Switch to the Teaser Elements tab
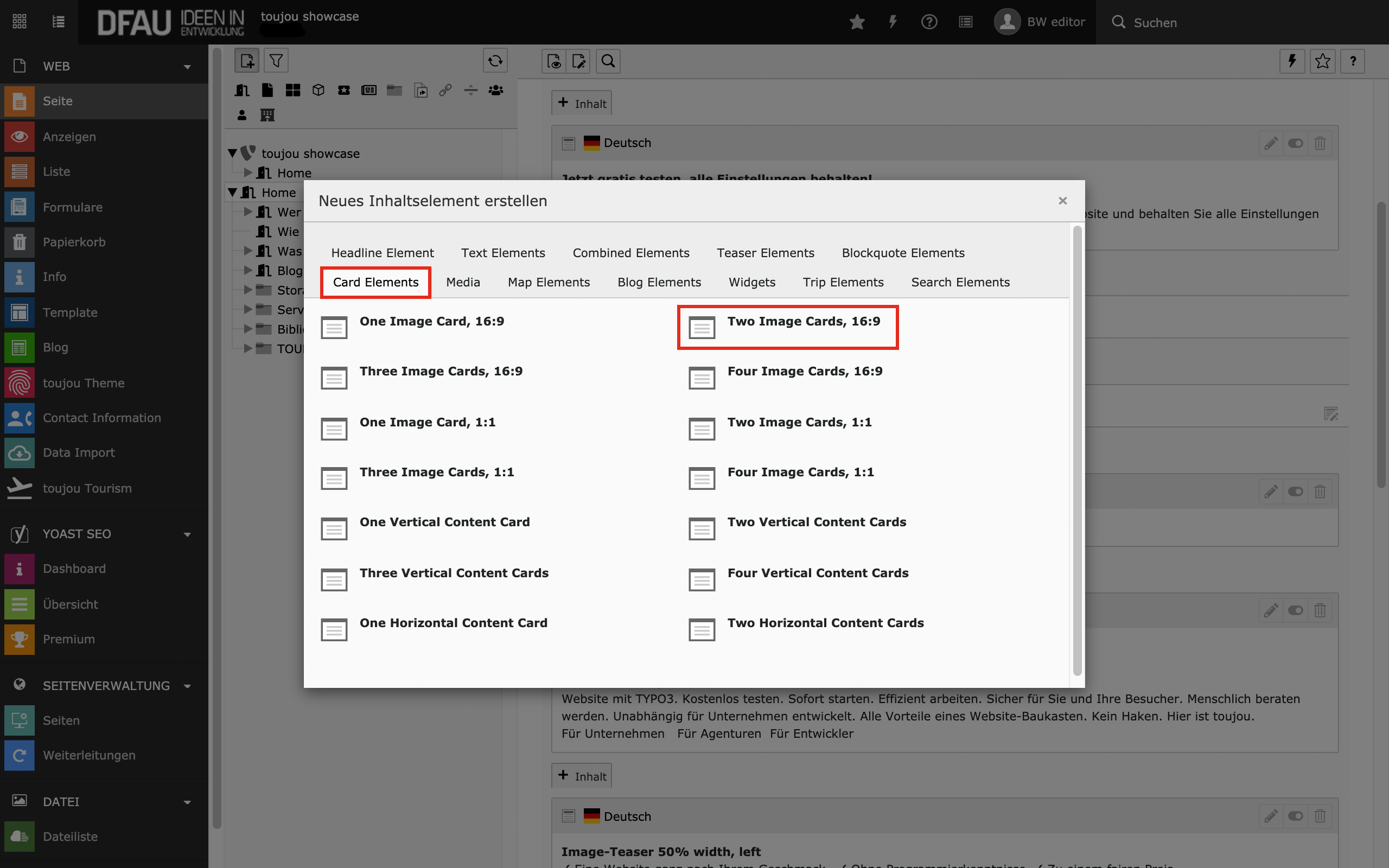The width and height of the screenshot is (1389, 868). pyautogui.click(x=765, y=253)
